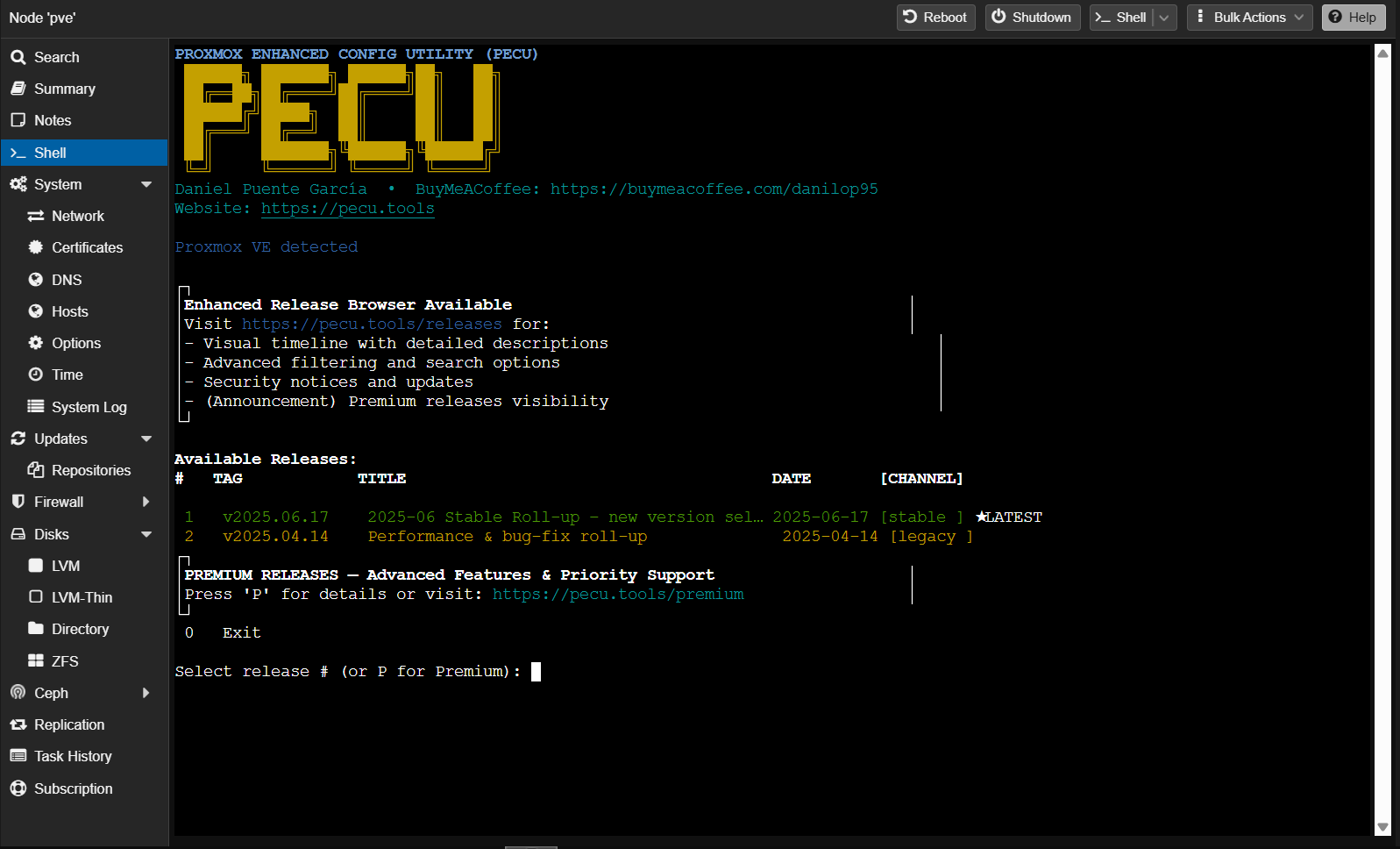Open Search in the node menu

pos(84,57)
